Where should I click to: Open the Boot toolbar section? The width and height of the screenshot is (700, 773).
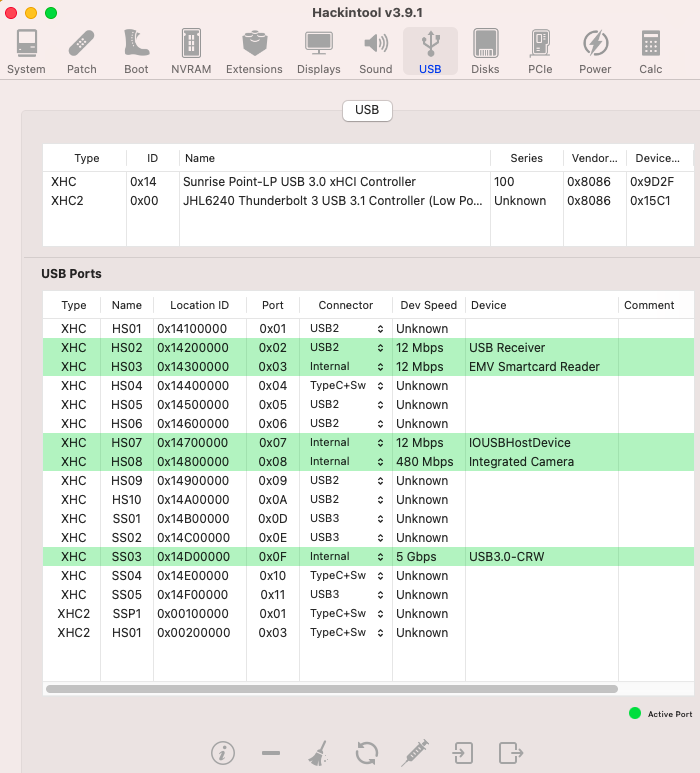coord(136,51)
